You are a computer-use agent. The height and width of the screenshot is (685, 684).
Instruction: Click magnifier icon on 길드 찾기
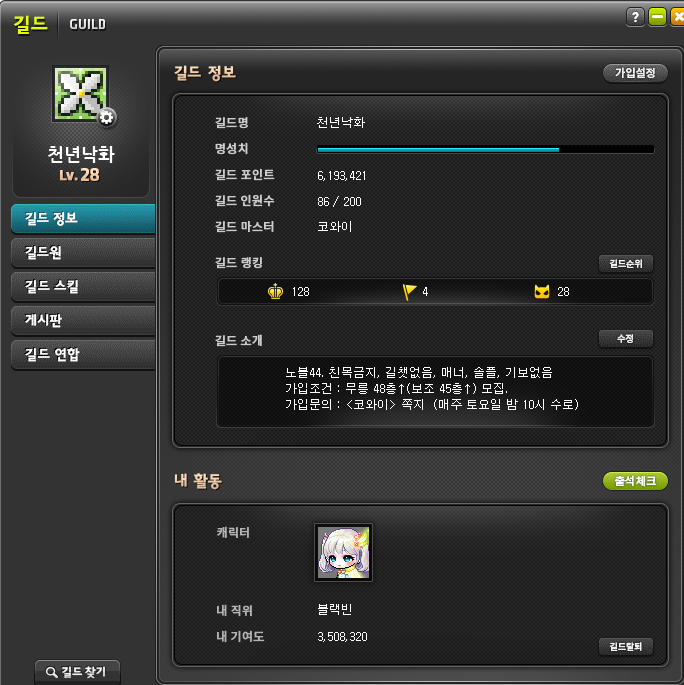tap(52, 672)
